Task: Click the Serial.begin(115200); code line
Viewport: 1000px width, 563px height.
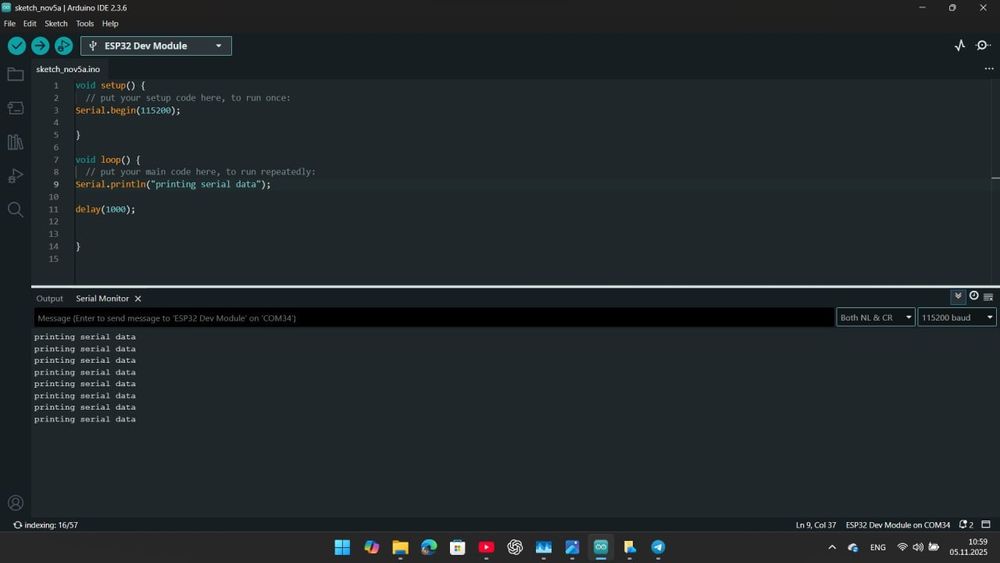Action: (128, 110)
